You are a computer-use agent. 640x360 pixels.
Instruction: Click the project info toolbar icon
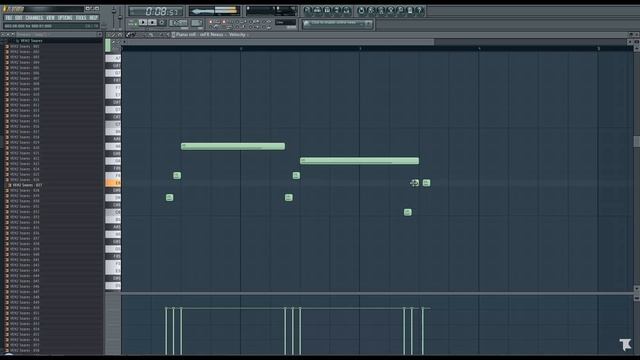pyautogui.click(x=410, y=11)
